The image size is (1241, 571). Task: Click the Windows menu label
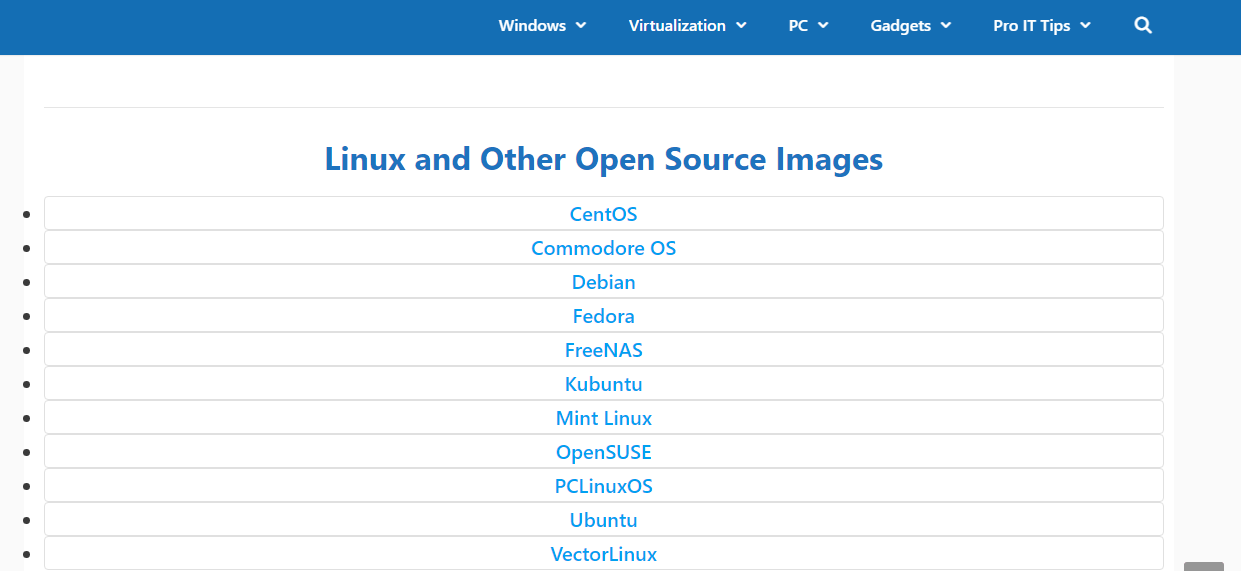[x=532, y=26]
